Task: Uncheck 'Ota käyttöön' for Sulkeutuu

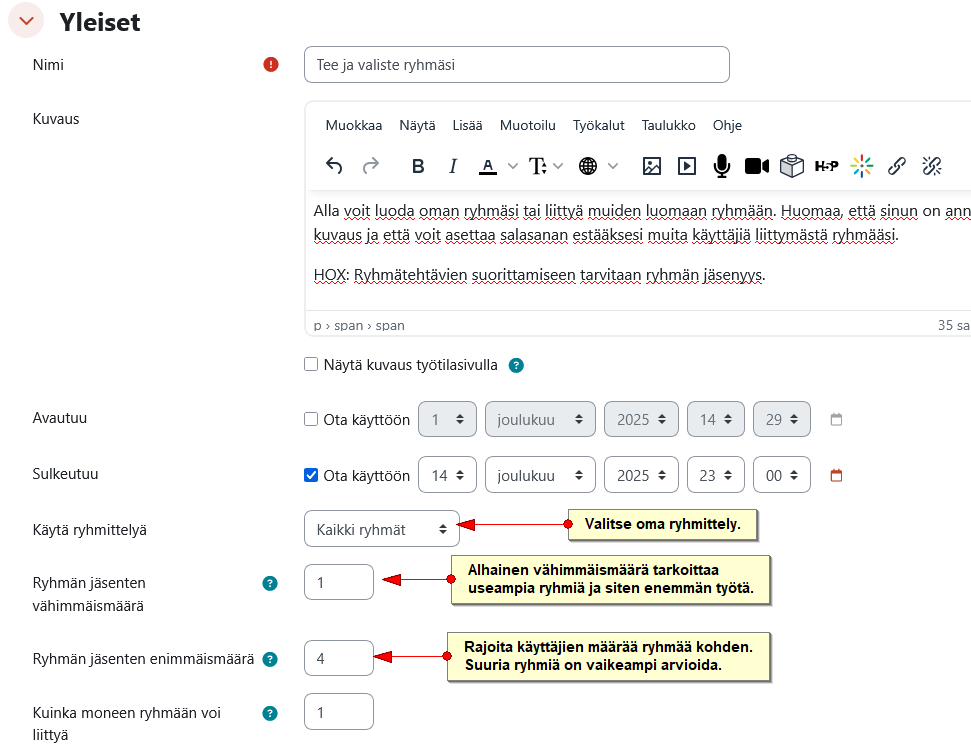Action: (x=311, y=475)
